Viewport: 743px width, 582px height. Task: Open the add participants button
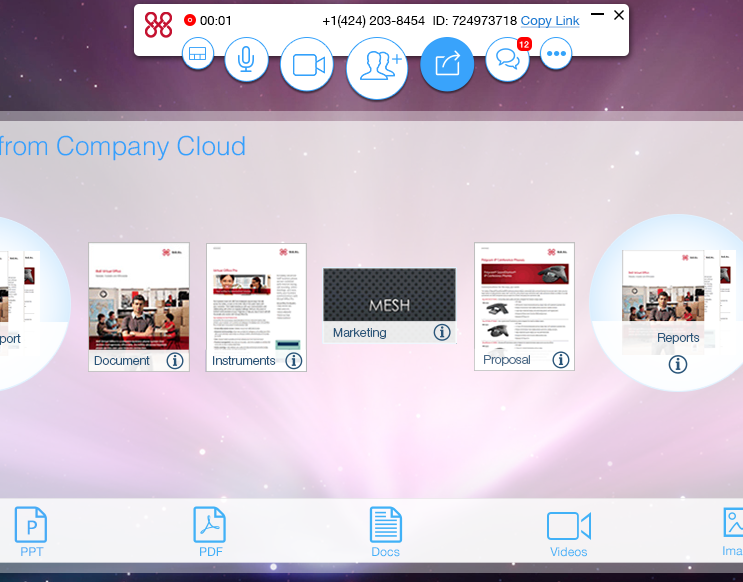(377, 68)
